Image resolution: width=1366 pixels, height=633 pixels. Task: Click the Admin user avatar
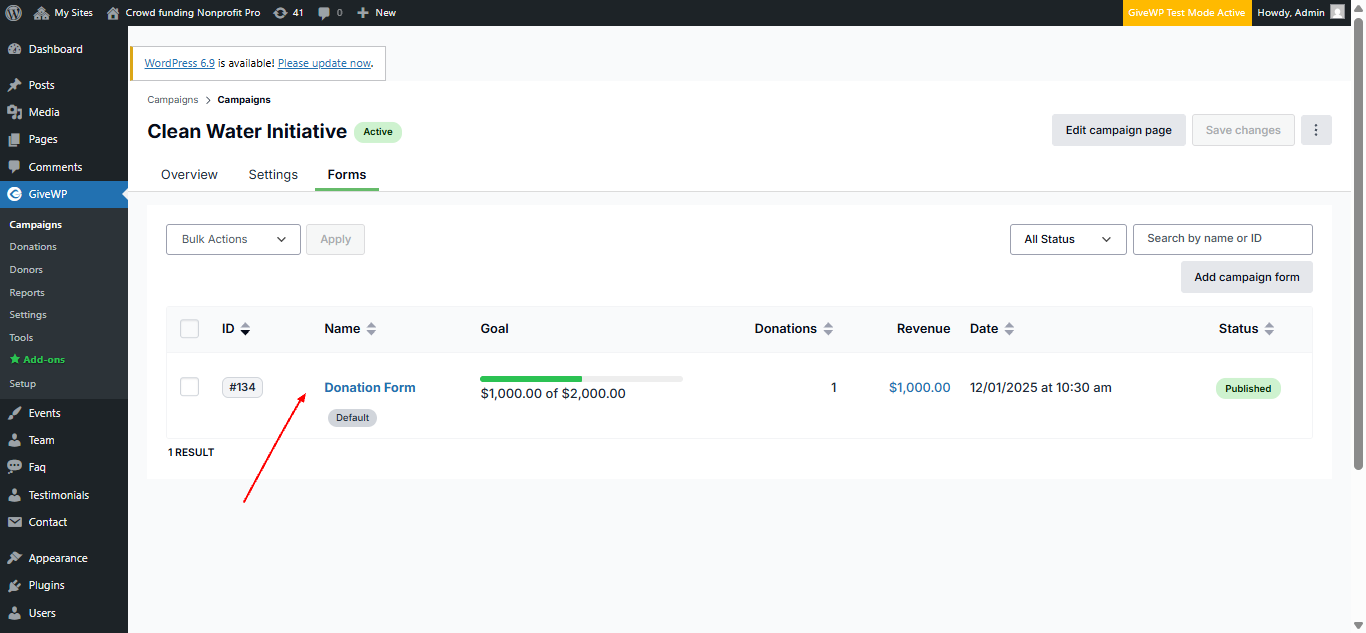pos(1337,13)
